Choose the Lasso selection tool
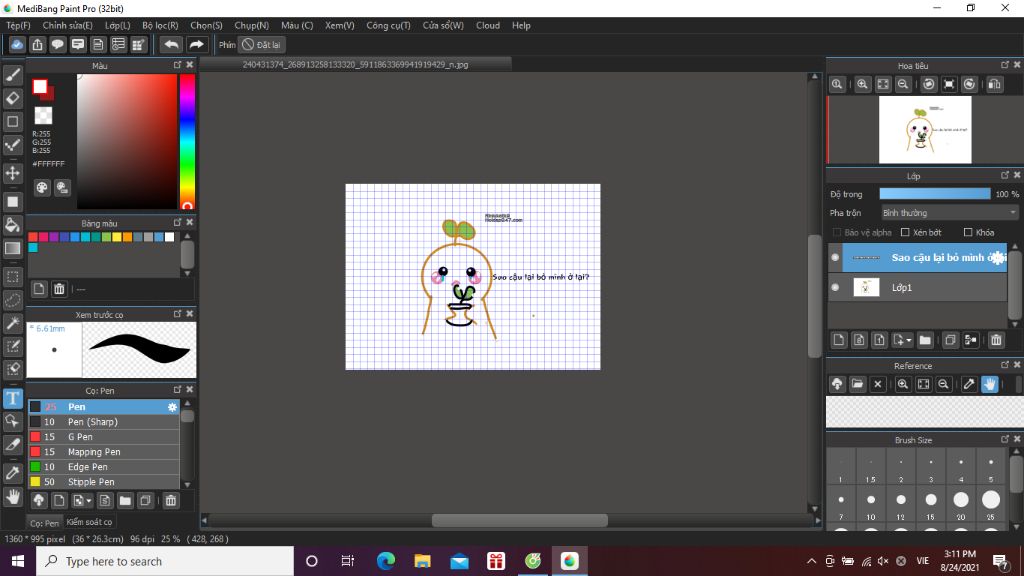Screen dimensions: 1024x576 12,300
